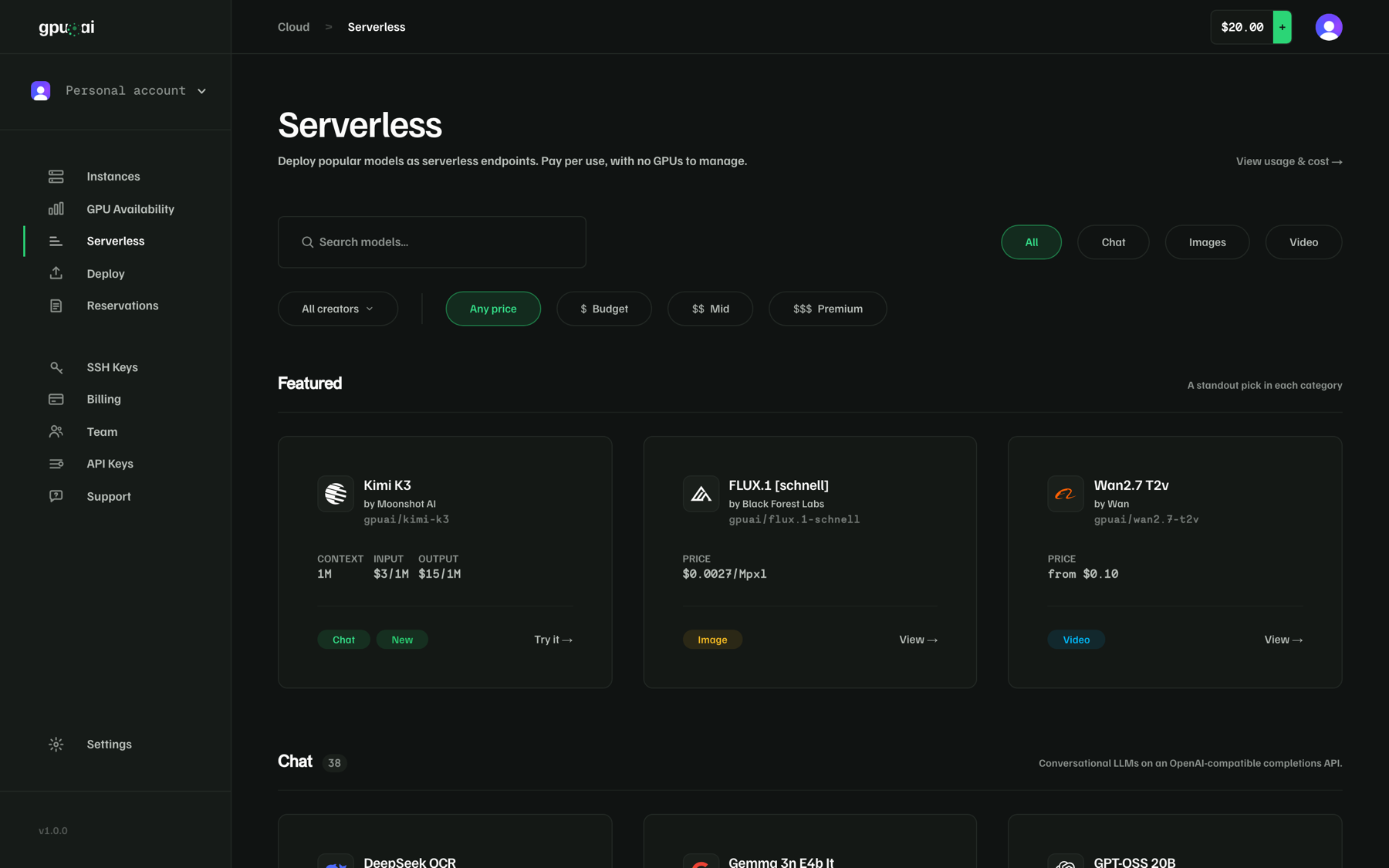Open Support page
The width and height of the screenshot is (1389, 868).
[x=109, y=496]
